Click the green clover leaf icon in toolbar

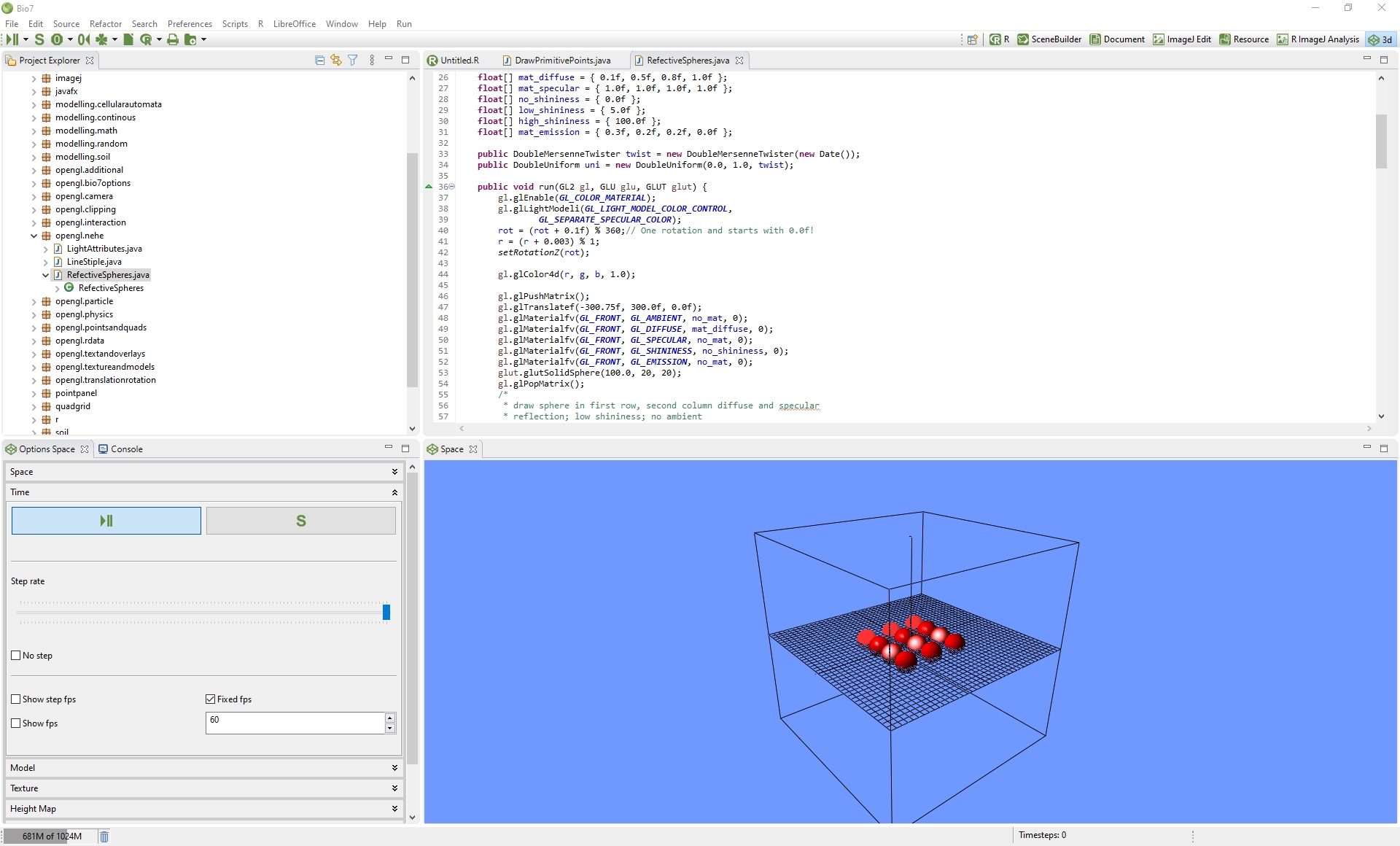point(102,39)
